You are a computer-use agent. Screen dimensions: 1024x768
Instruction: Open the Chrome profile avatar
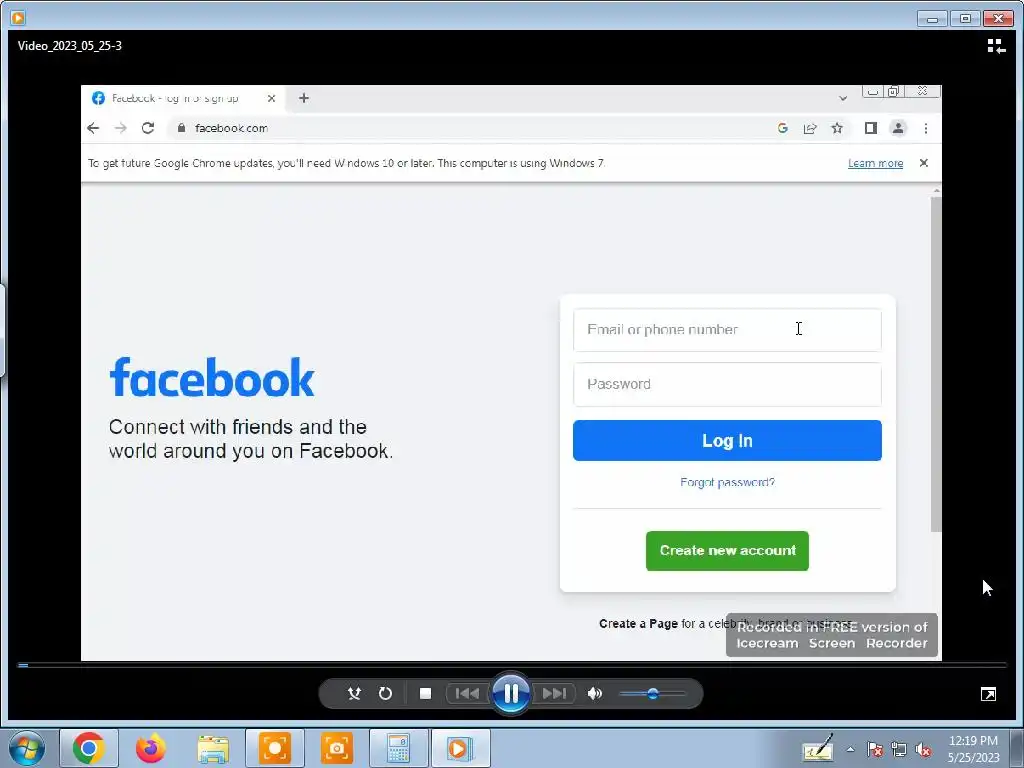(x=898, y=128)
